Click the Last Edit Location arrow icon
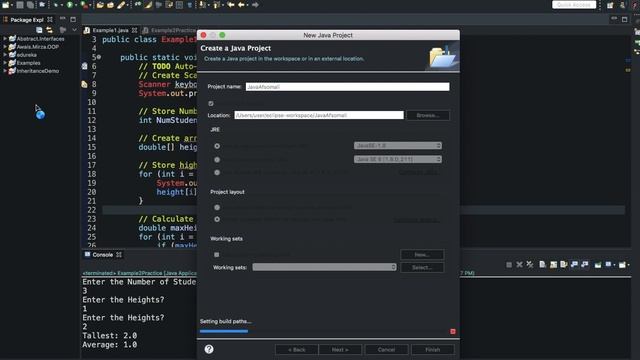 click(x=231, y=5)
